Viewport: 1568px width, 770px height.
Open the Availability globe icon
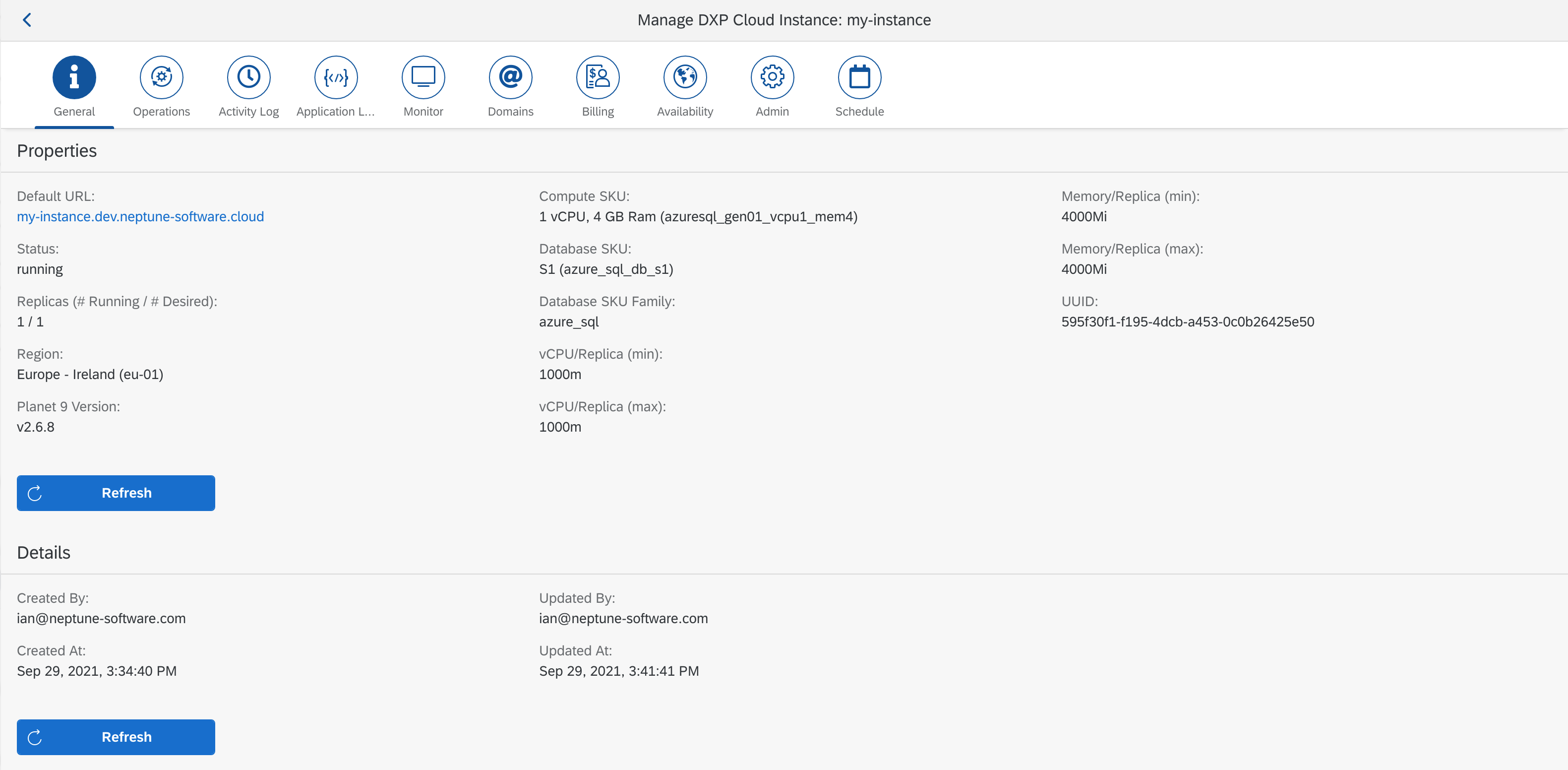point(685,77)
